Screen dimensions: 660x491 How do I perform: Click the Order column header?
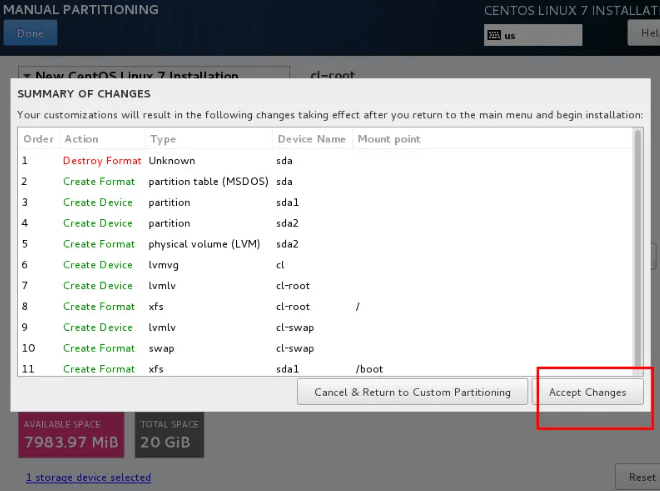(39, 139)
